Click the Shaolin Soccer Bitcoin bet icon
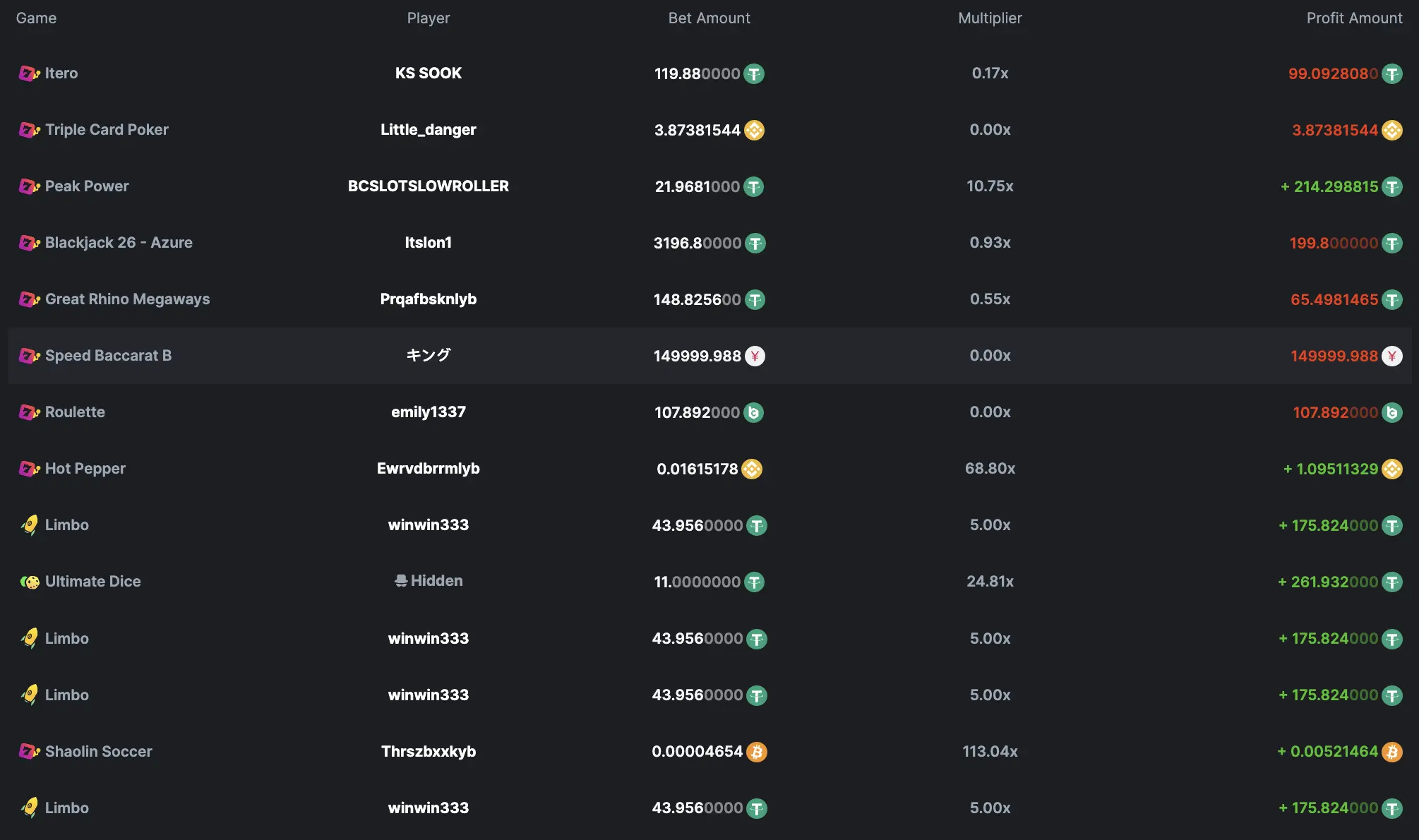The width and height of the screenshot is (1419, 840). click(757, 752)
